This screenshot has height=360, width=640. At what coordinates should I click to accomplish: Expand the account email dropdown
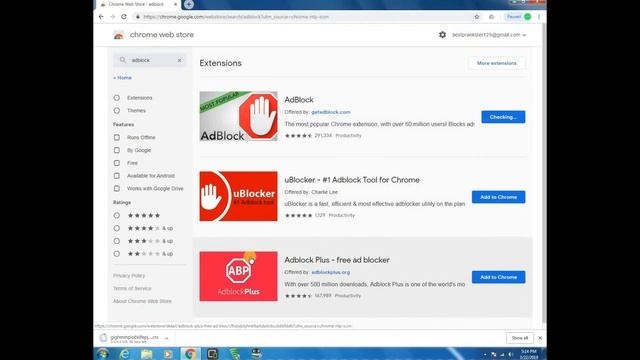(x=489, y=35)
